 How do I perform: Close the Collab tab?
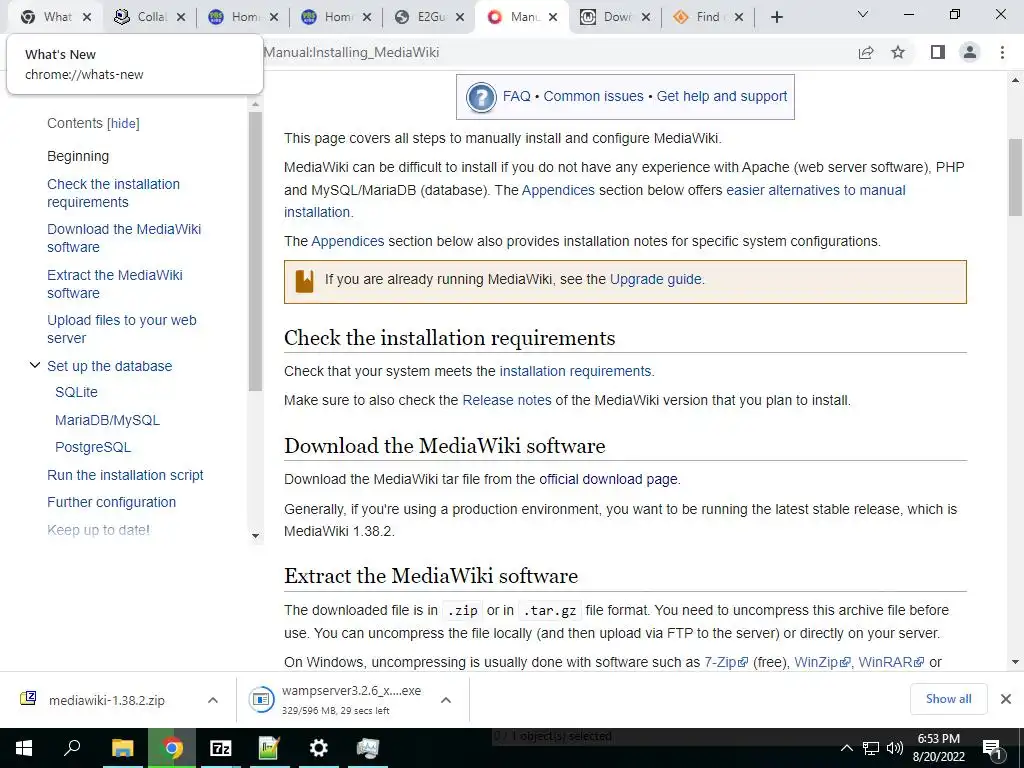tap(181, 18)
